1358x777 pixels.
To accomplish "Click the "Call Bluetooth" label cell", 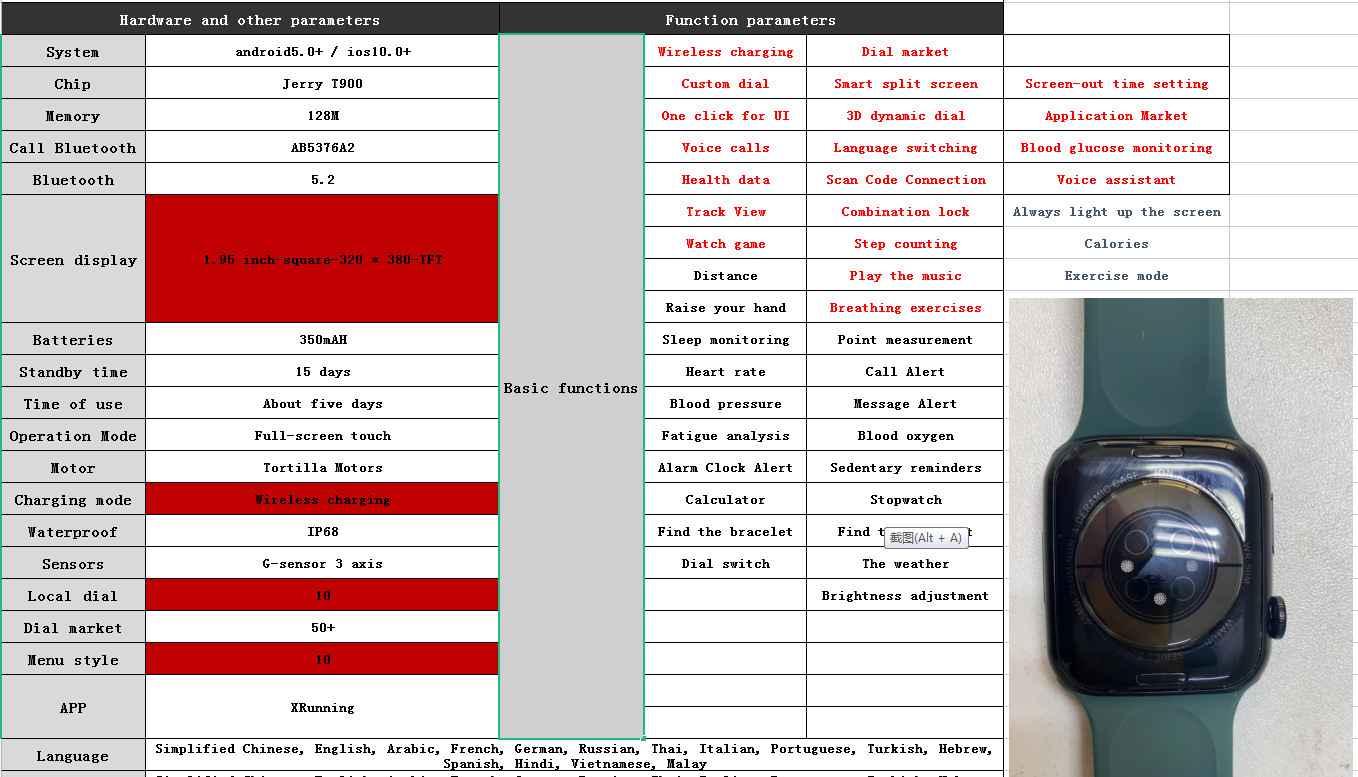I will click(x=73, y=148).
